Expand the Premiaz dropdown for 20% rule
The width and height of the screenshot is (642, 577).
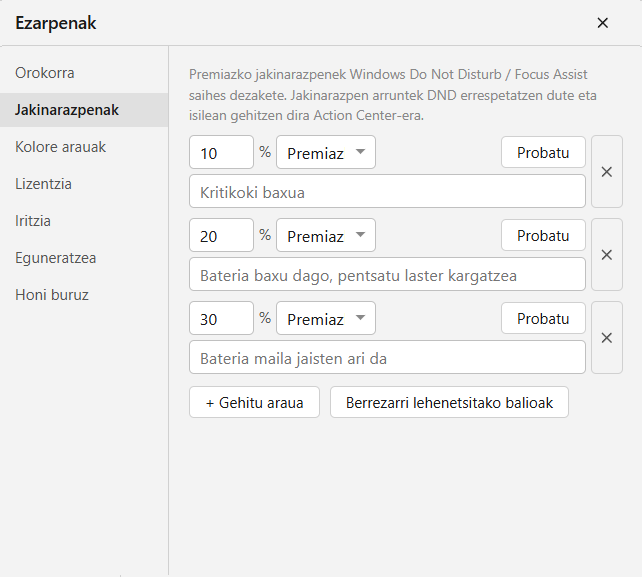326,235
